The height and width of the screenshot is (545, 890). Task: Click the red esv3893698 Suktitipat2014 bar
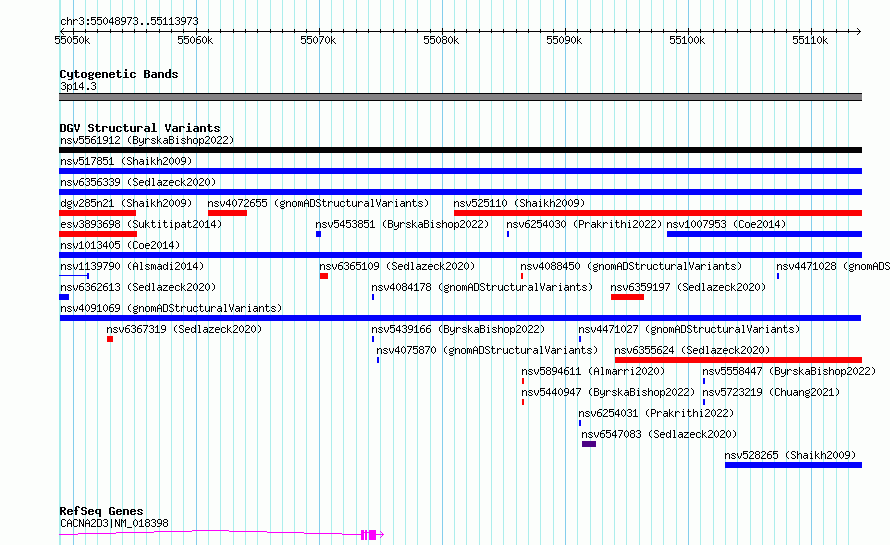pos(98,234)
